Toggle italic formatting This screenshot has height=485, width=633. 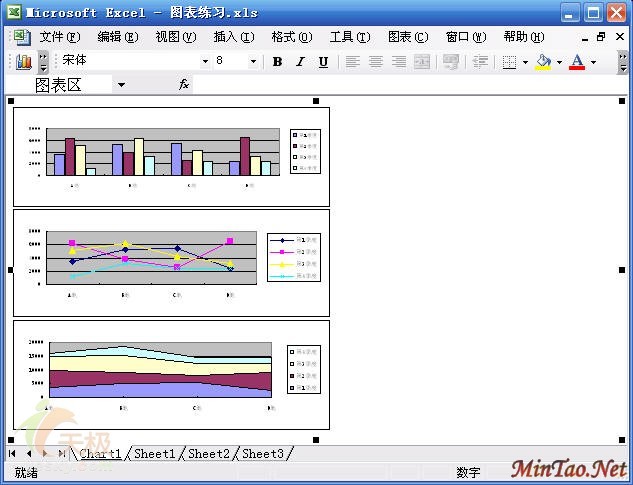click(x=300, y=62)
